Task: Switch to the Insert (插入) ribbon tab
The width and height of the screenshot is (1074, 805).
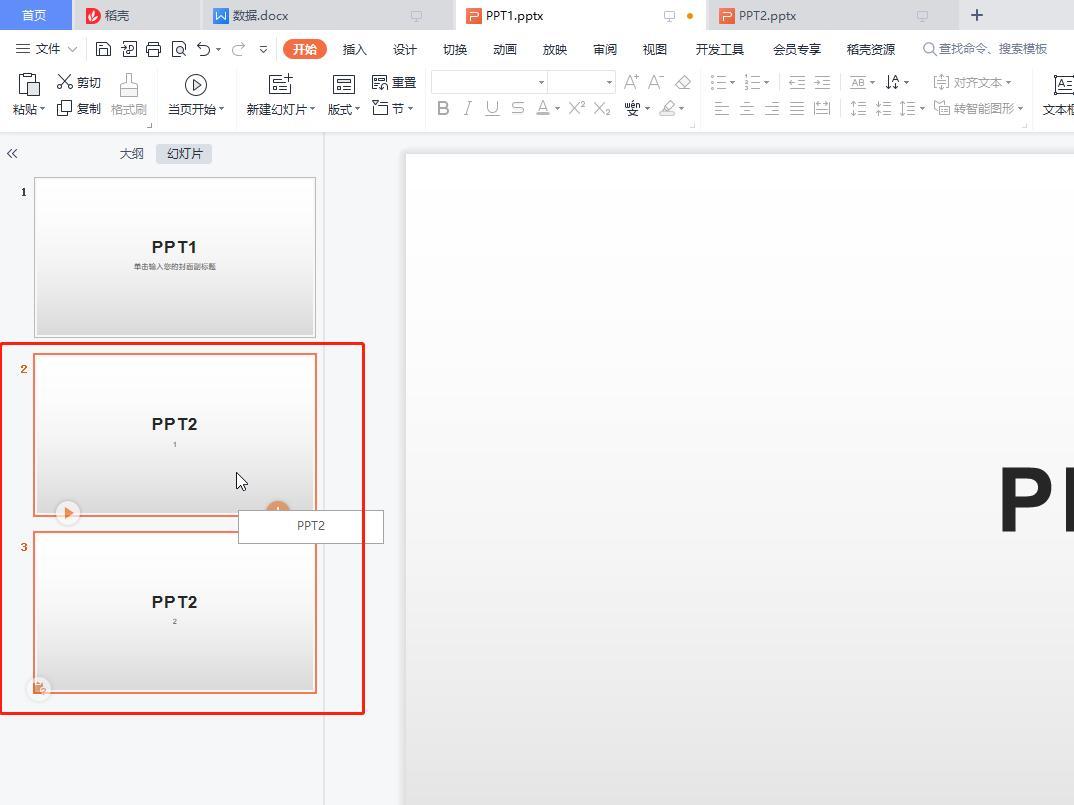Action: tap(354, 49)
